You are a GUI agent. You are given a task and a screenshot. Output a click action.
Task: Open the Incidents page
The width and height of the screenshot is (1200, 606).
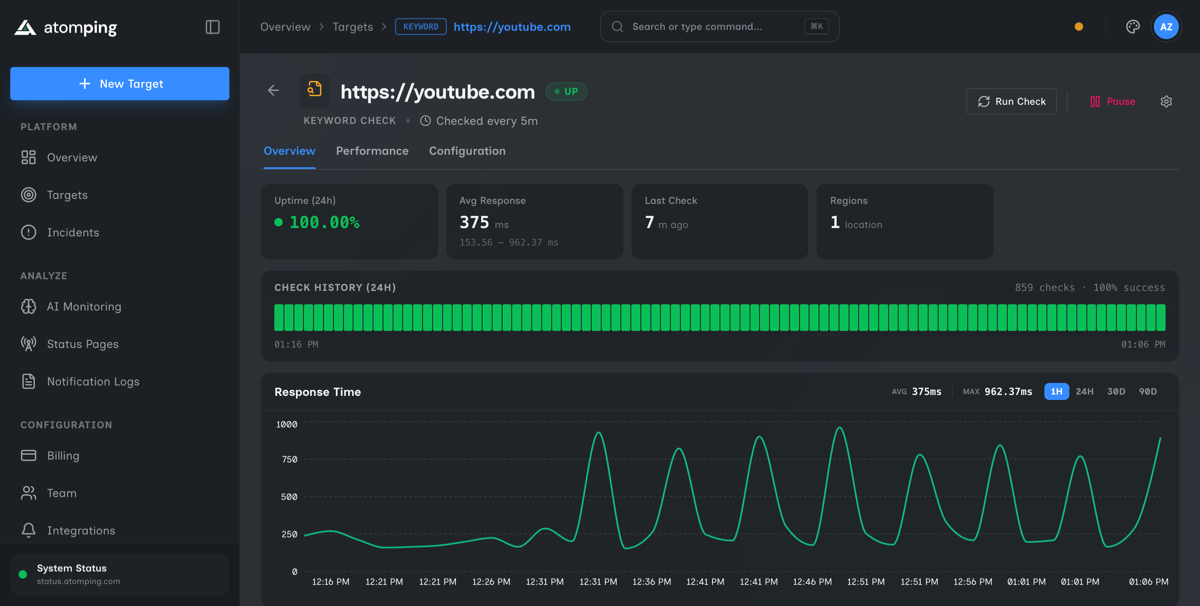72,232
